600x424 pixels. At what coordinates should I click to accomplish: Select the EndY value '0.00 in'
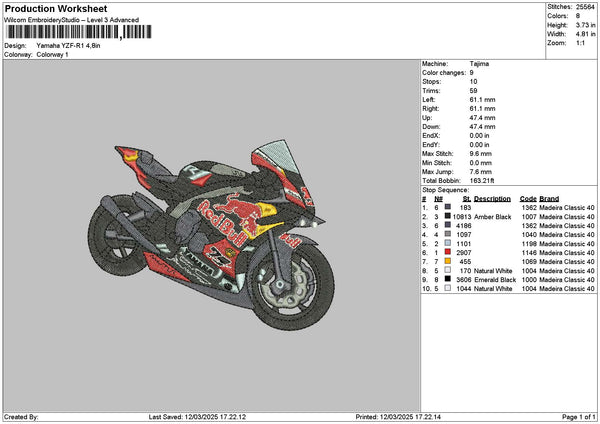[479, 145]
